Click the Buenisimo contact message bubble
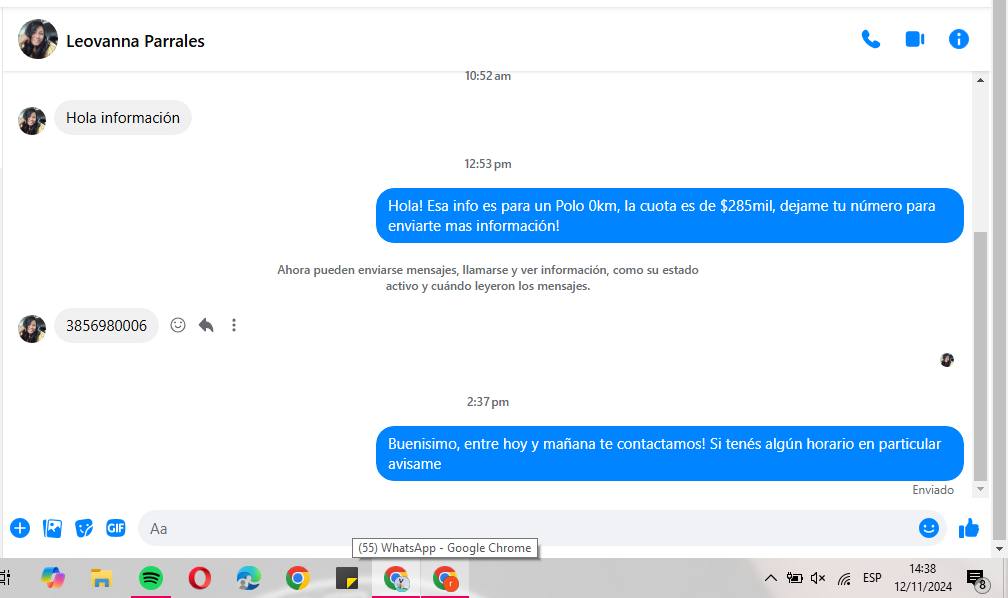Viewport: 1008px width, 598px height. tap(670, 453)
